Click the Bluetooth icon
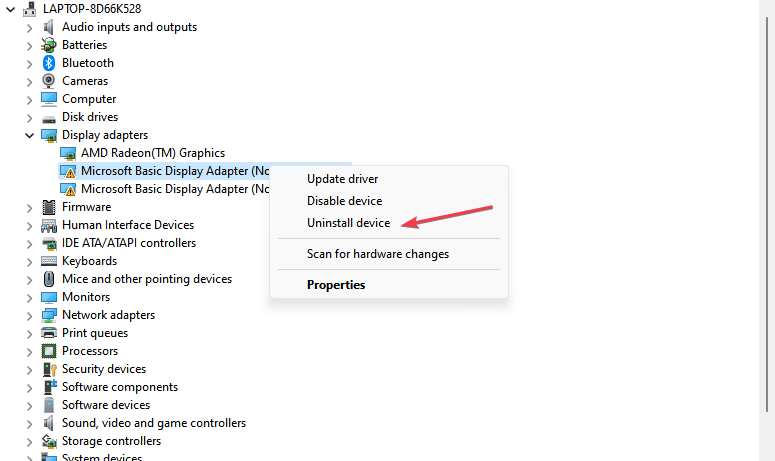The height and width of the screenshot is (461, 775). coord(48,63)
